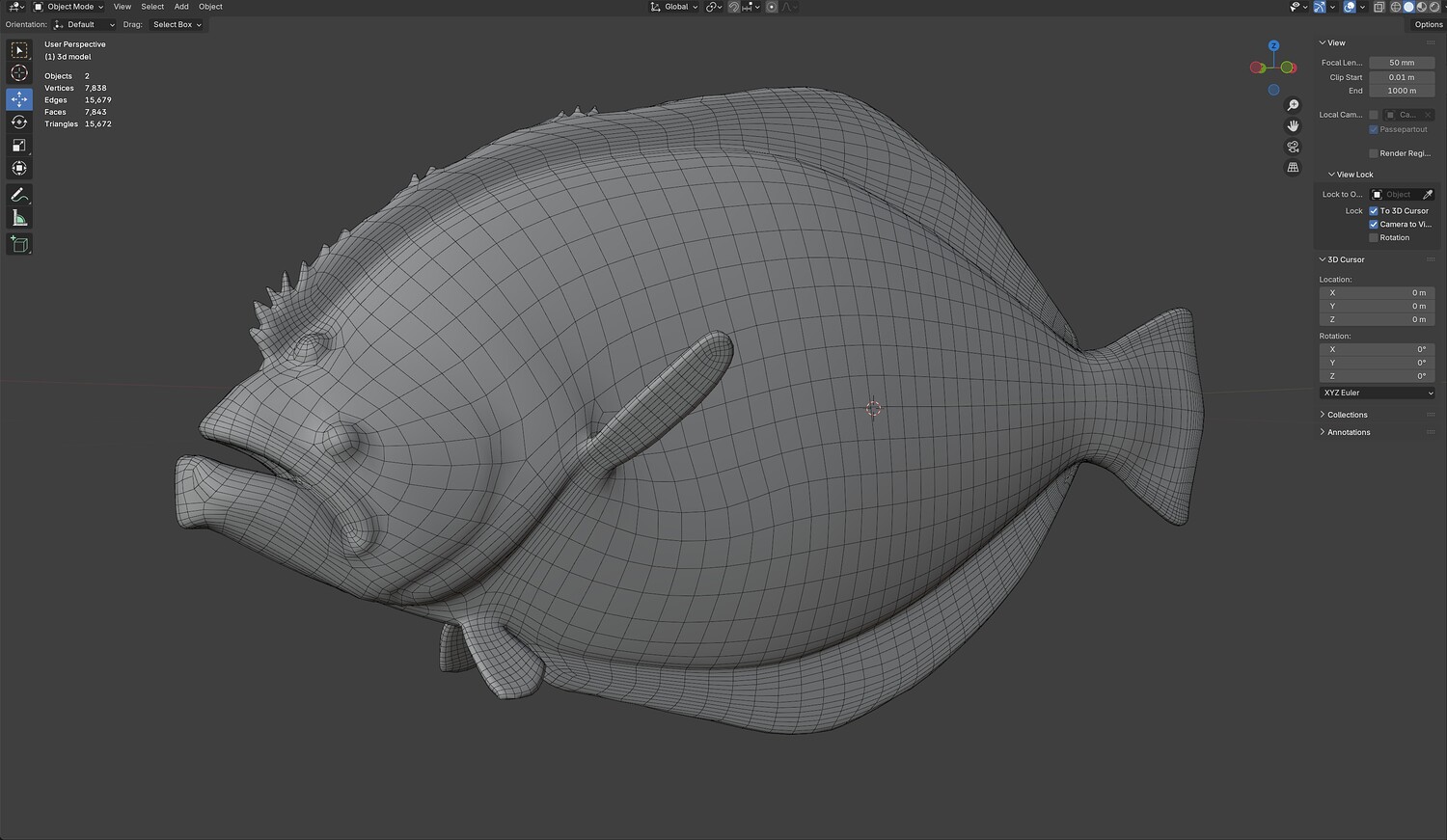Click the Zoom viewport button

[1294, 105]
